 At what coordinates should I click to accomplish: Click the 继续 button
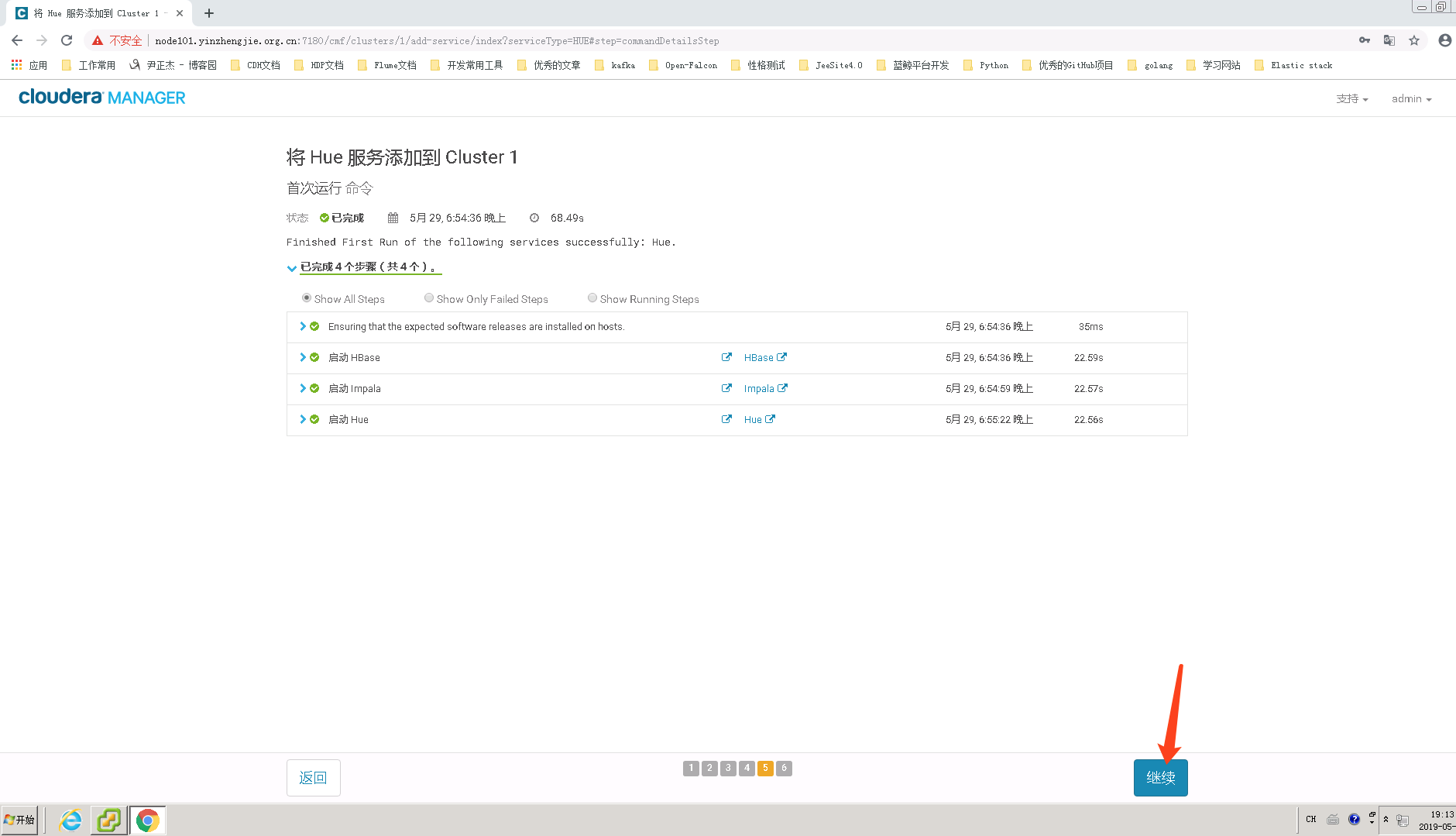1159,777
